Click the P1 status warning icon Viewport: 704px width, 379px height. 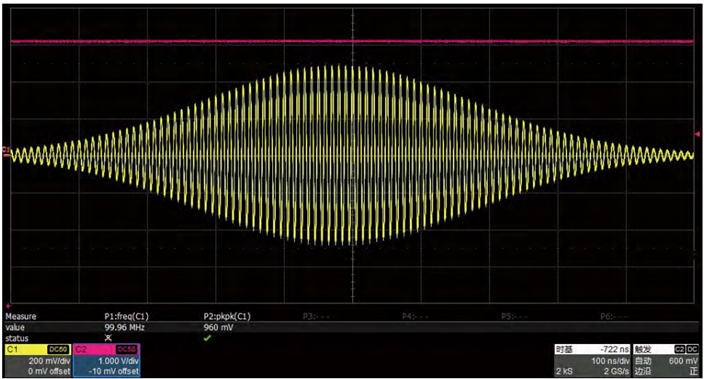coord(108,338)
